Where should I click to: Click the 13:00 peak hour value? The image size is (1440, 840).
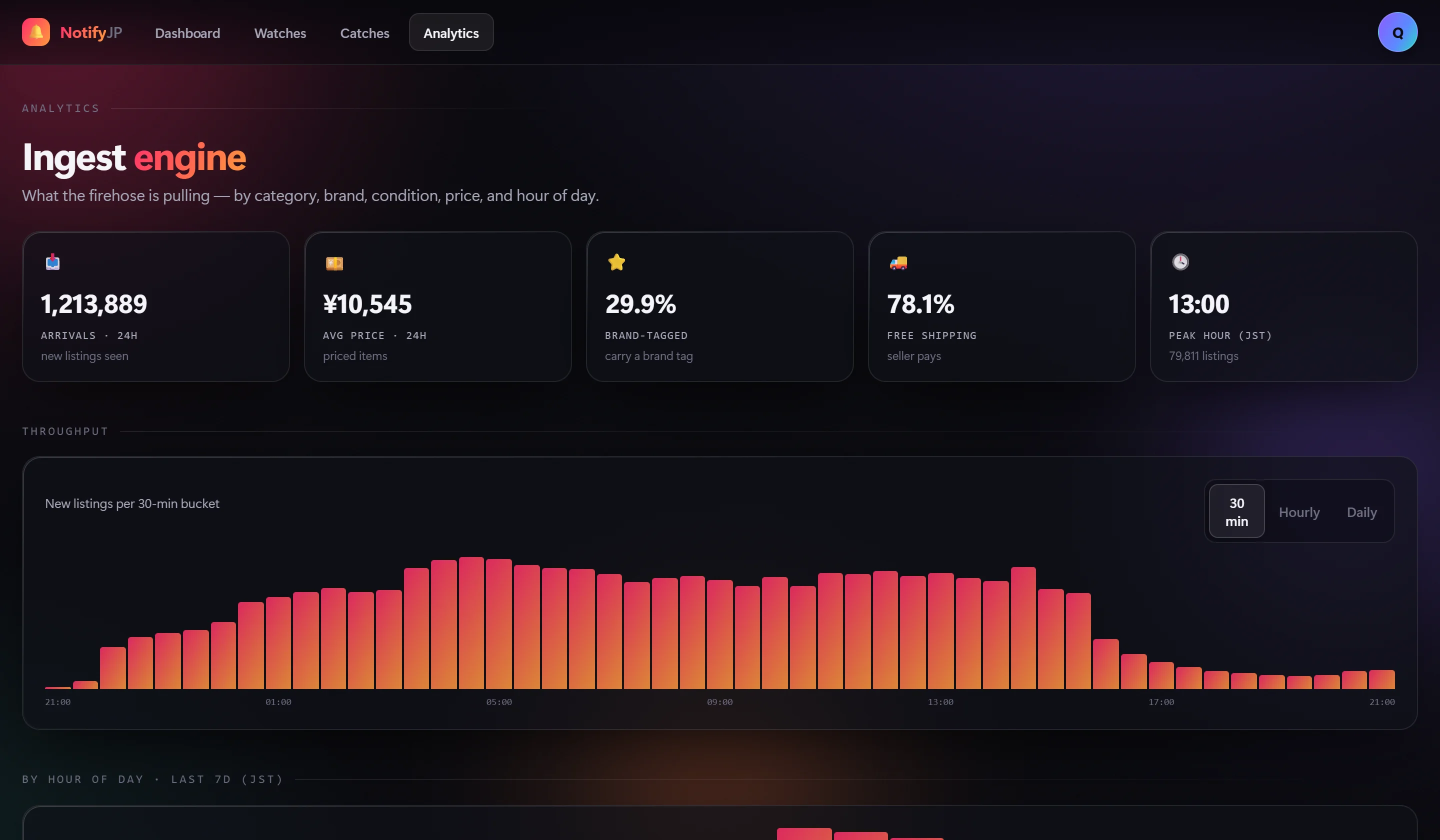[x=1199, y=304]
